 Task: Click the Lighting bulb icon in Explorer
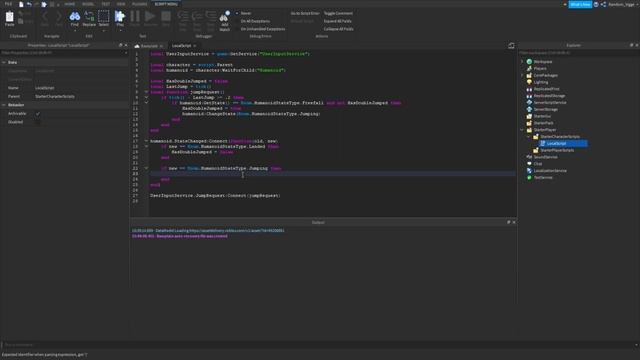click(529, 82)
